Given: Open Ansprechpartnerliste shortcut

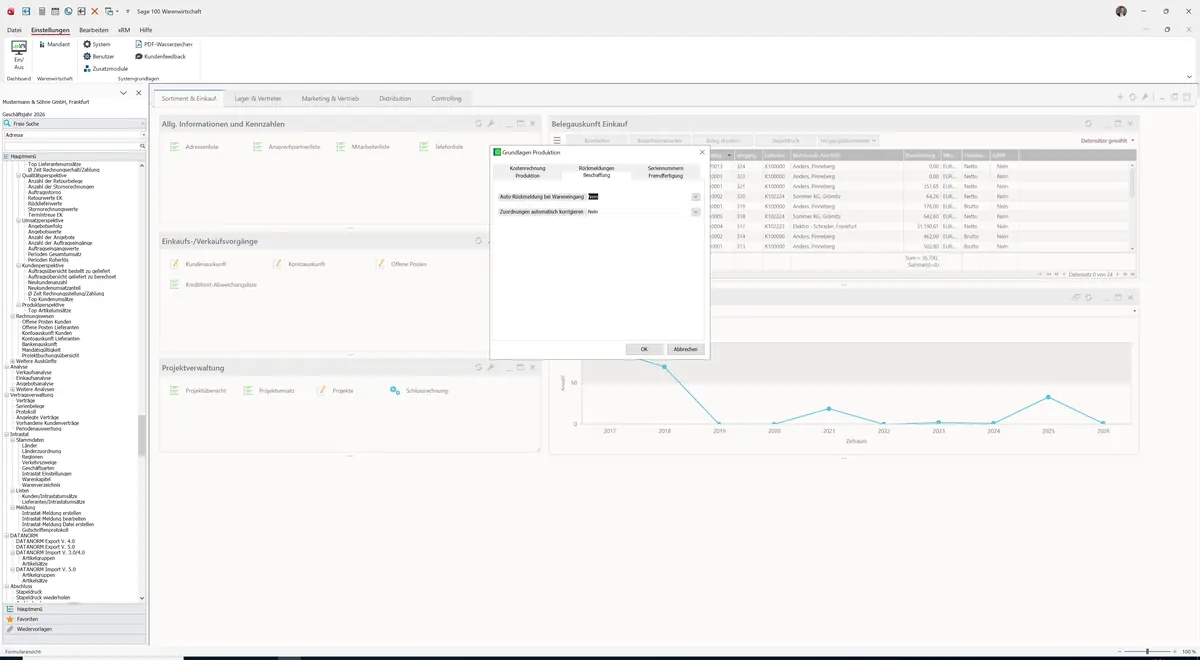Looking at the screenshot, I should pyautogui.click(x=287, y=147).
